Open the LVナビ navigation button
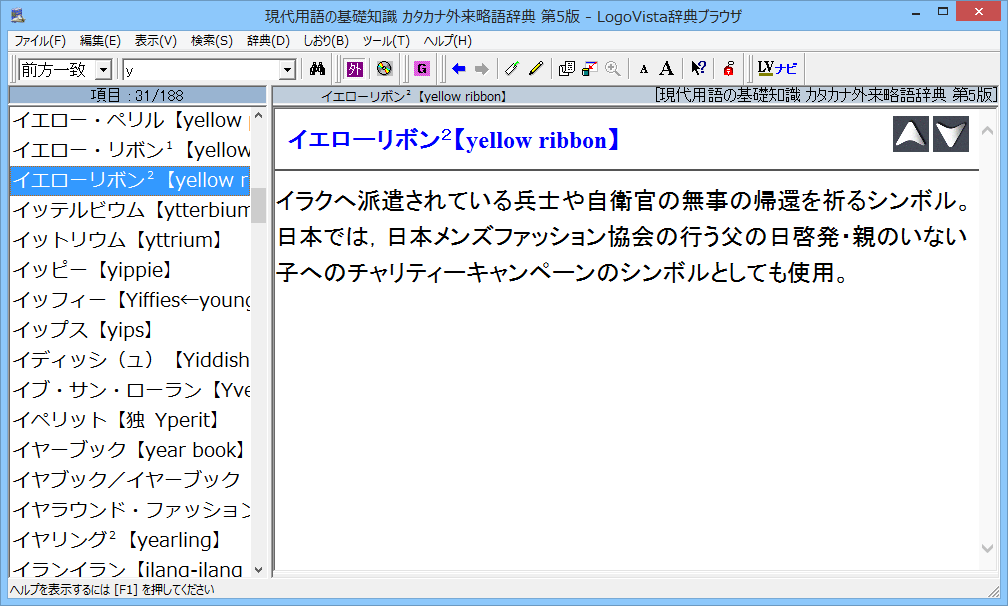The height and width of the screenshot is (606, 1008). pyautogui.click(x=777, y=69)
